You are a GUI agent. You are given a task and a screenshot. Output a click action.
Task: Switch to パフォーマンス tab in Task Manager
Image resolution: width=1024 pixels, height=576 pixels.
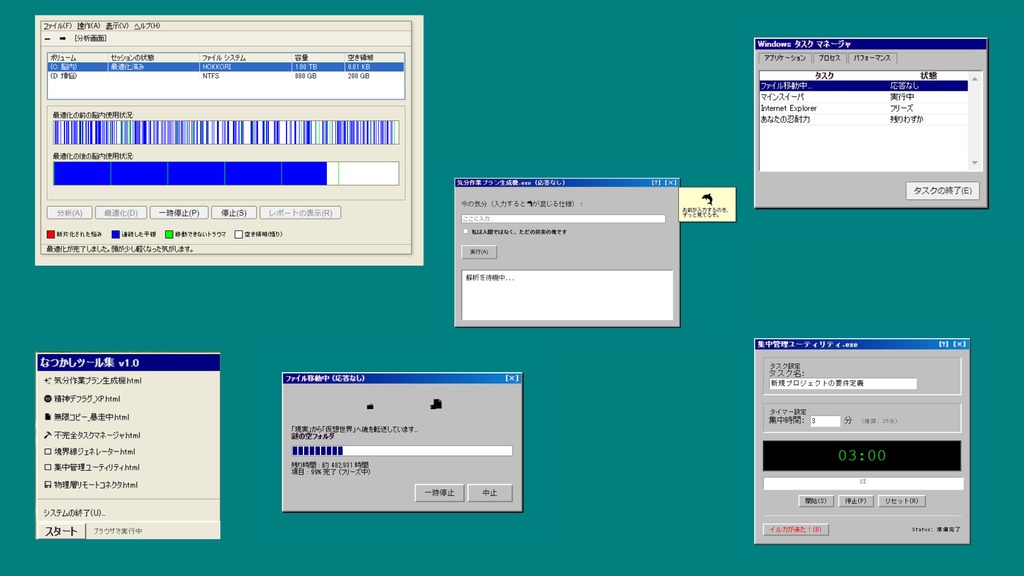tap(872, 58)
